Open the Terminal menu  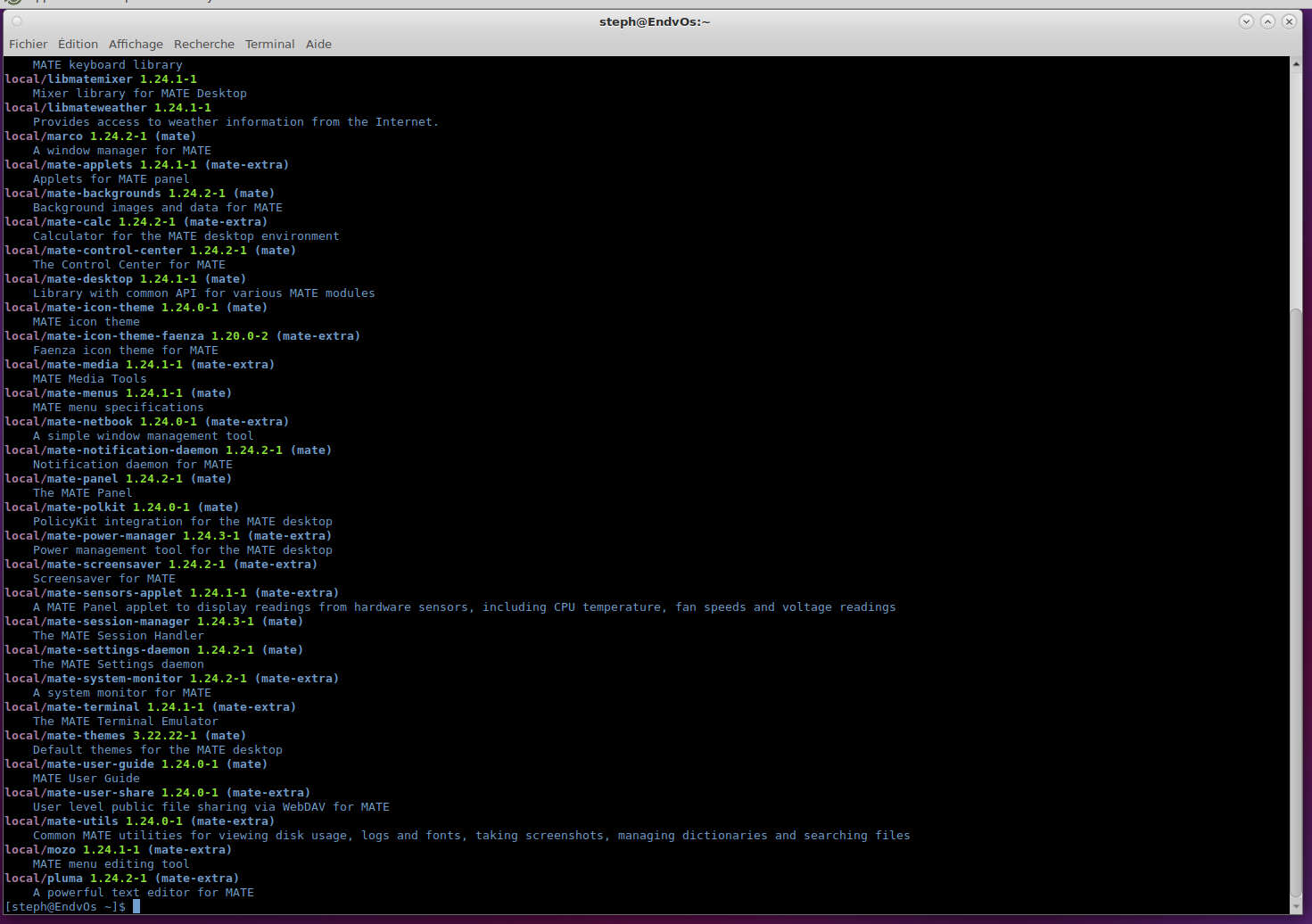point(270,44)
